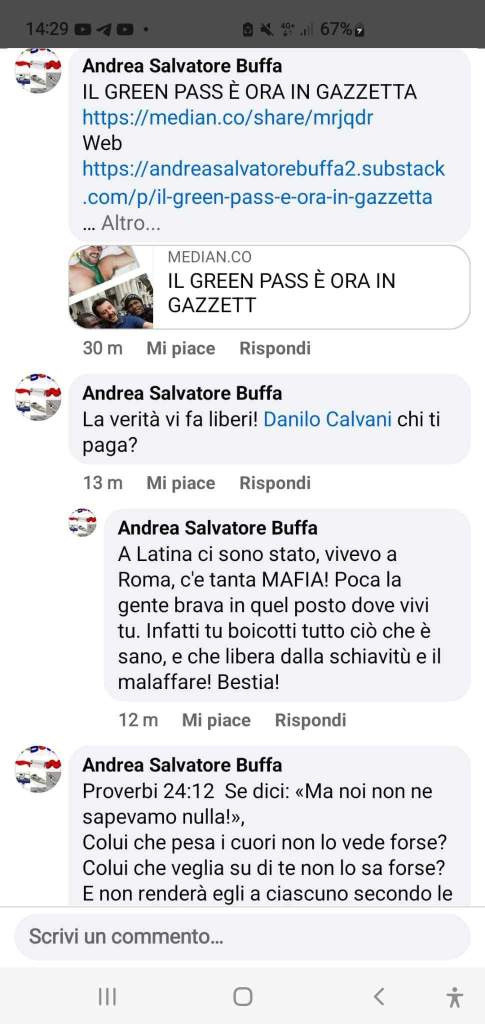Screen dimensions: 485x1024
Task: Tap the accessibility figure icon
Action: coord(455,997)
